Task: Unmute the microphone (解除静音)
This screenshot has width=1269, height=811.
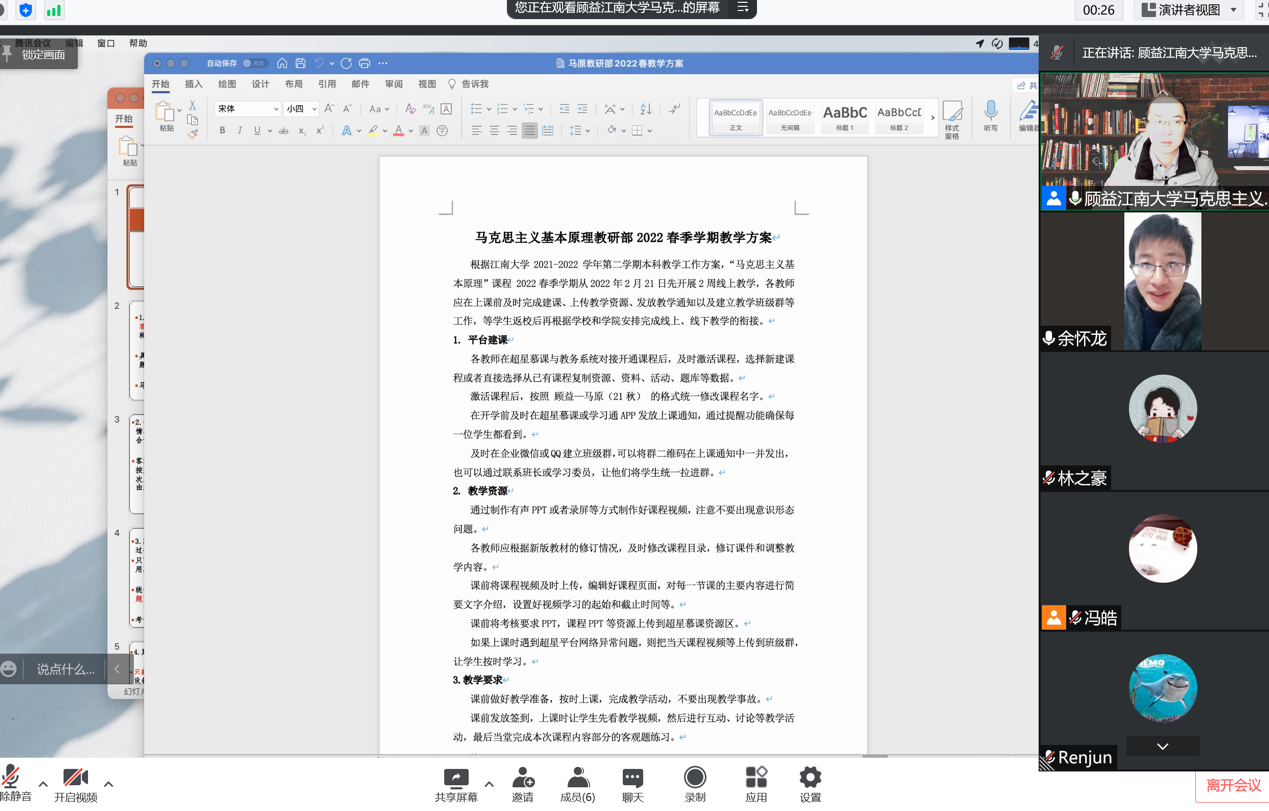Action: coord(13,778)
